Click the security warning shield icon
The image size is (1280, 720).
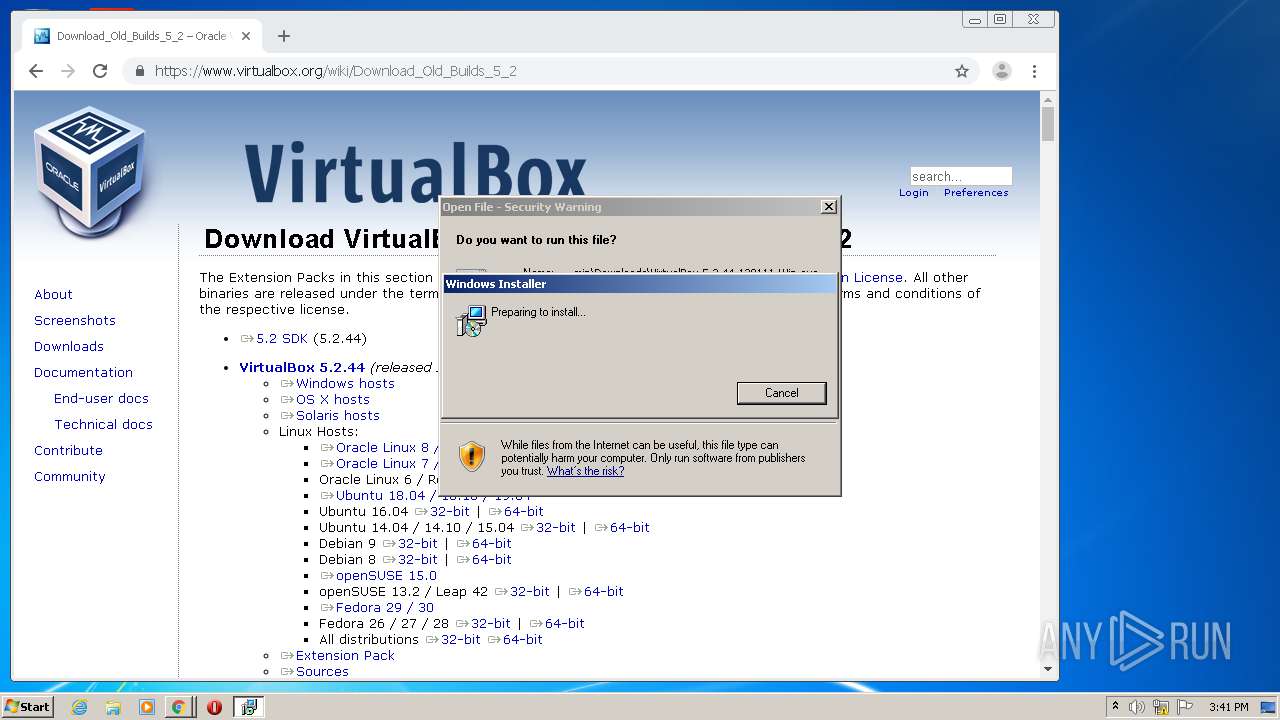pos(472,457)
